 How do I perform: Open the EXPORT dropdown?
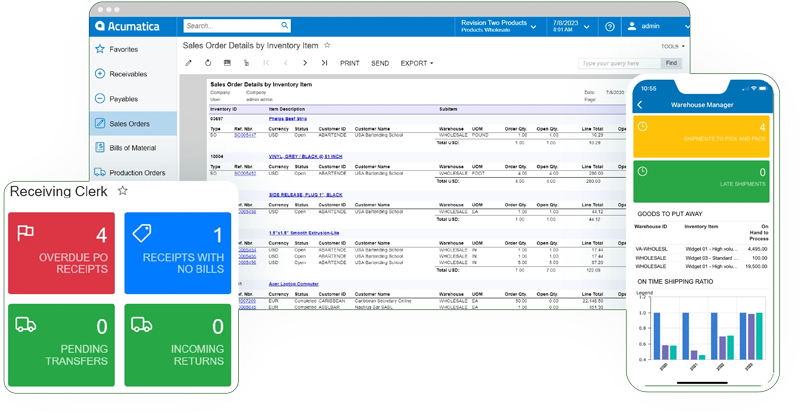click(417, 63)
